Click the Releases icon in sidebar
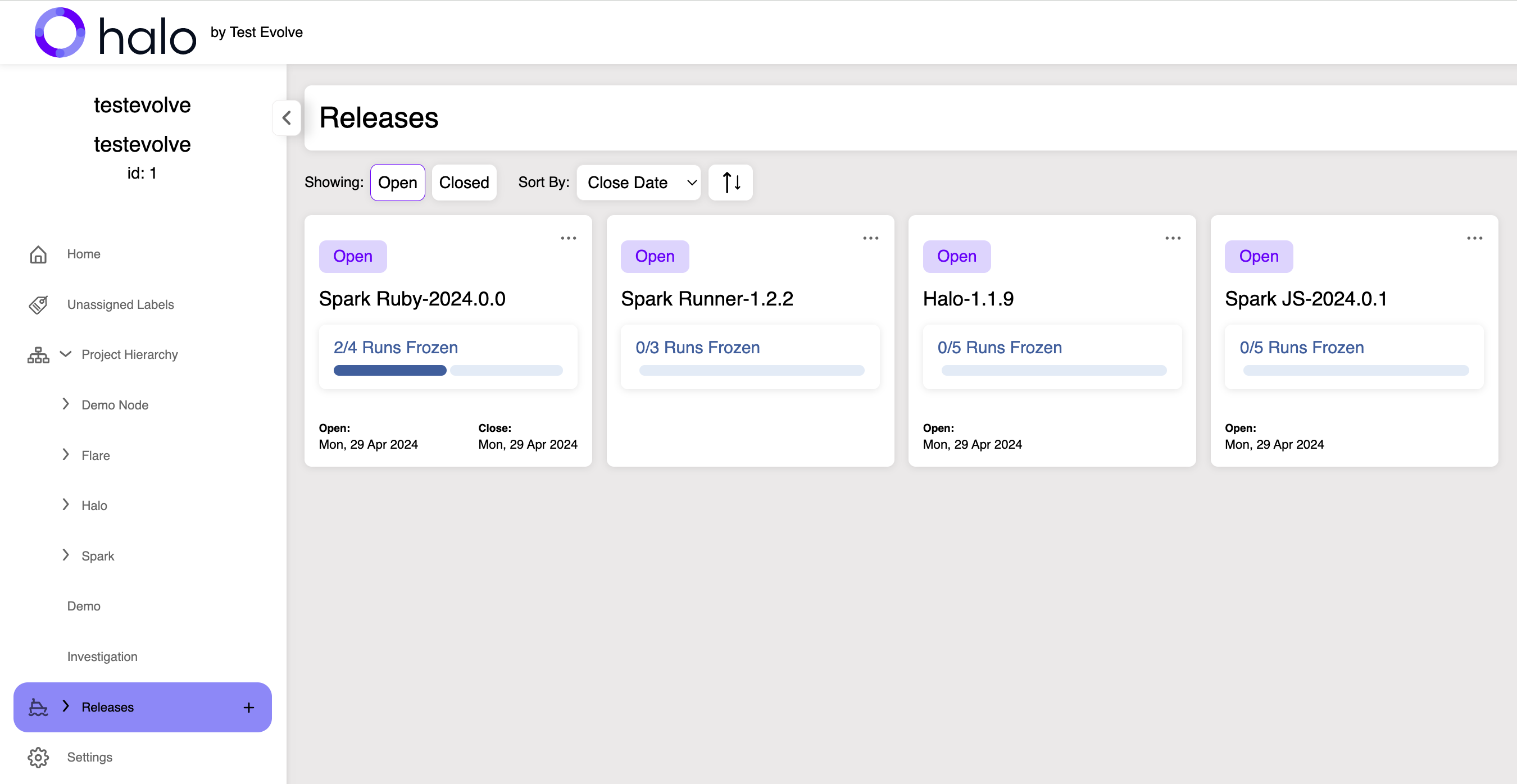The height and width of the screenshot is (784, 1517). (38, 707)
